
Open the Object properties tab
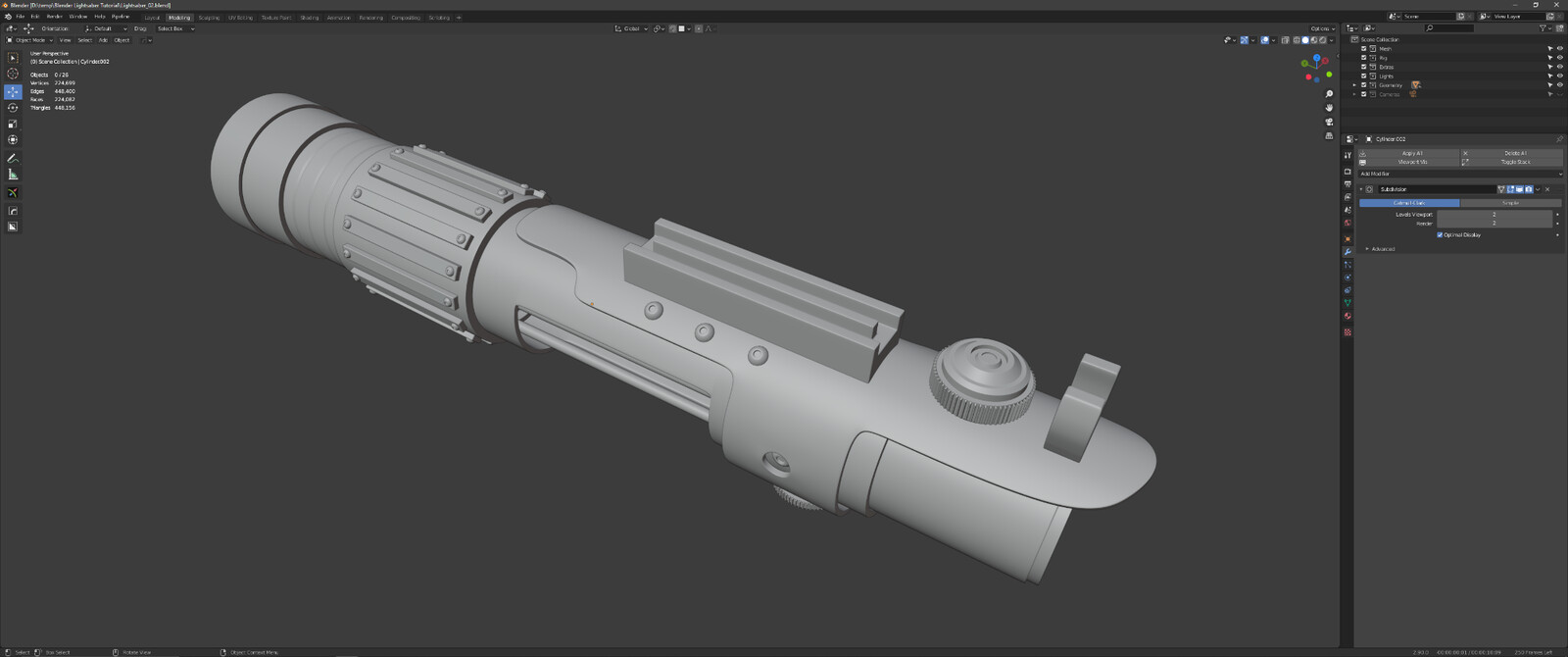[1347, 239]
